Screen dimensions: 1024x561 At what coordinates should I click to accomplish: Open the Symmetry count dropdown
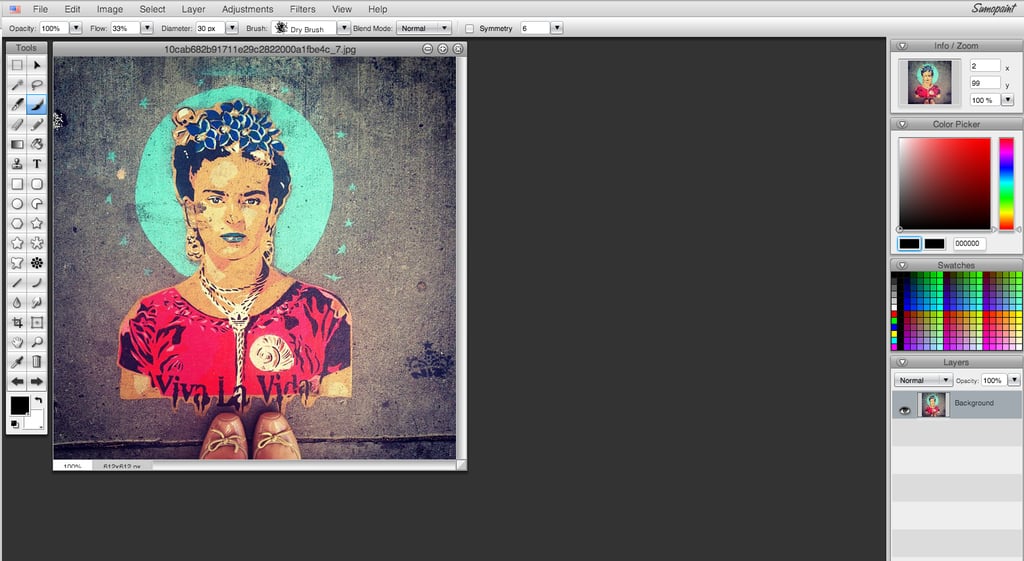pyautogui.click(x=556, y=28)
